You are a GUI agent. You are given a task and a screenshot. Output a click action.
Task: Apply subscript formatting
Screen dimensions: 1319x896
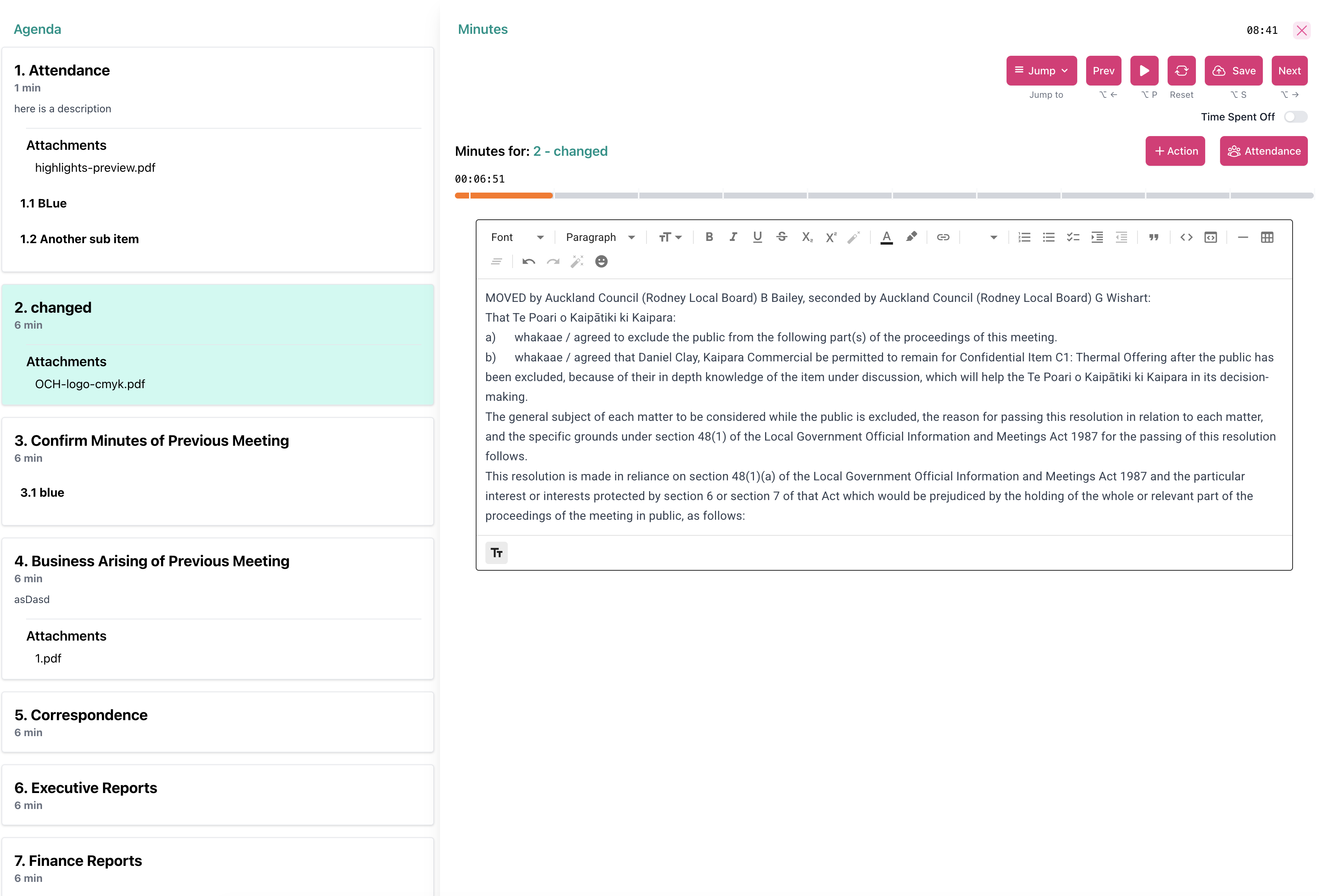point(806,237)
